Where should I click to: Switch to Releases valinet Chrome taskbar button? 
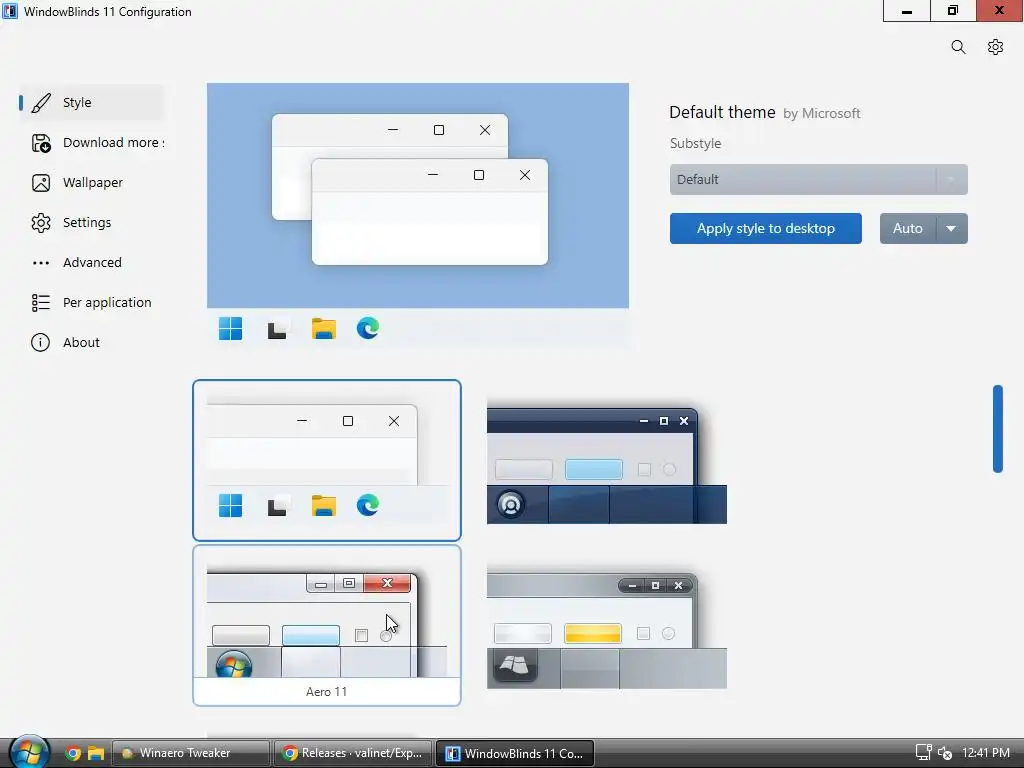[353, 753]
